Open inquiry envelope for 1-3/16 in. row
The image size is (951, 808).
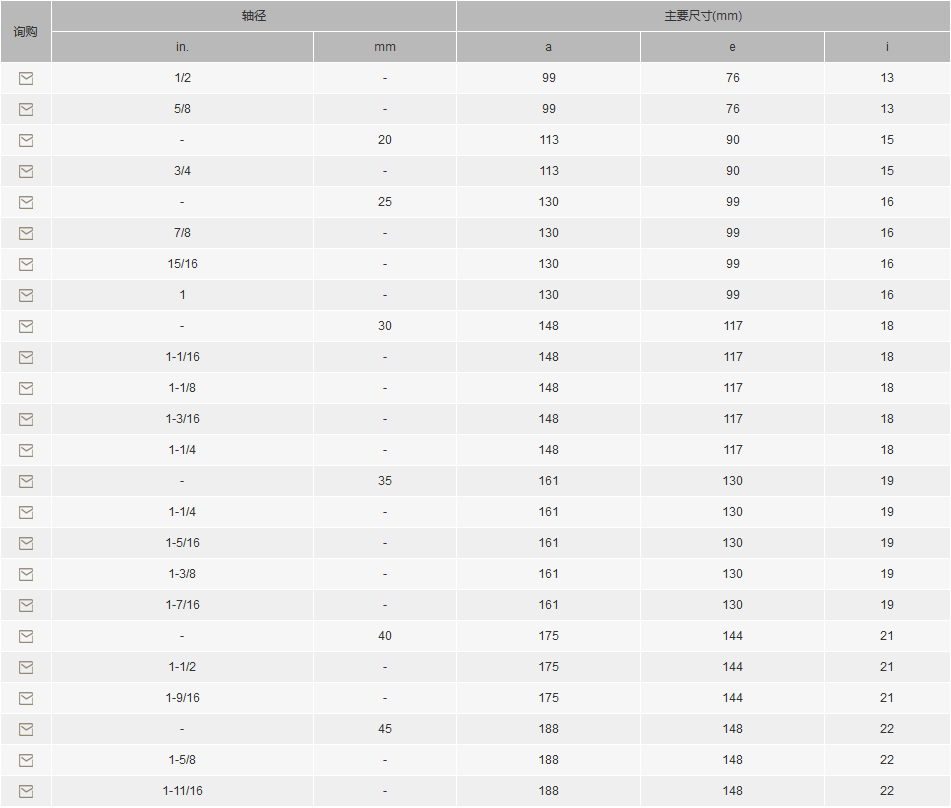[x=26, y=419]
